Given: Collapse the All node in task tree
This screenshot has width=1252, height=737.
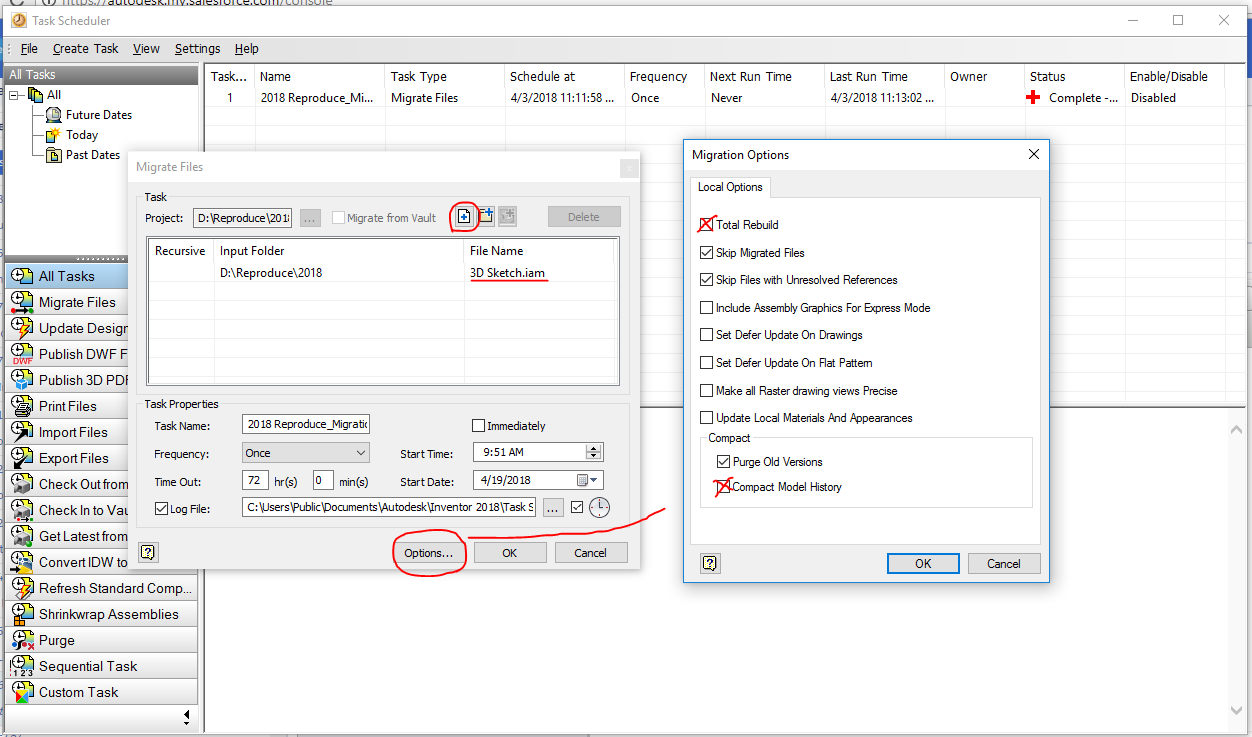Looking at the screenshot, I should 15,95.
